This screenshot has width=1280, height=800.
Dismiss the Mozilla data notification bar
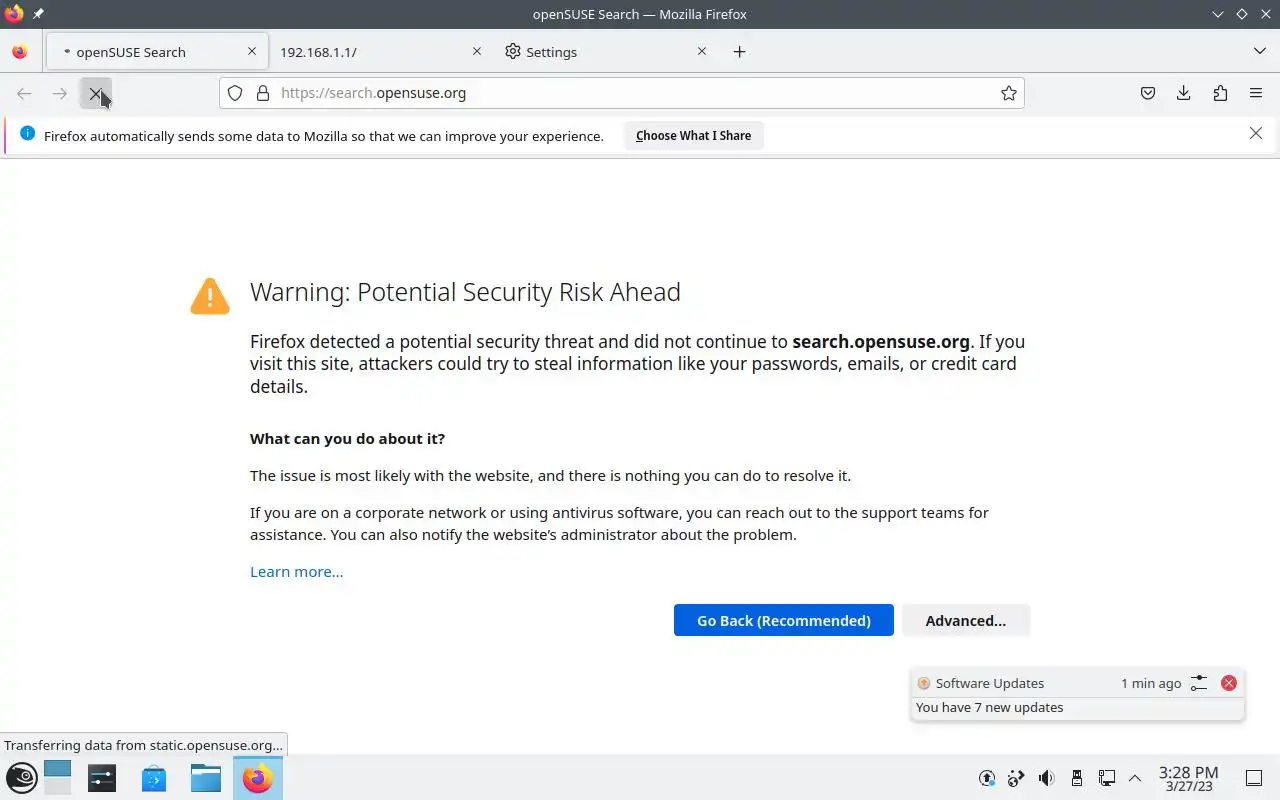click(1256, 133)
